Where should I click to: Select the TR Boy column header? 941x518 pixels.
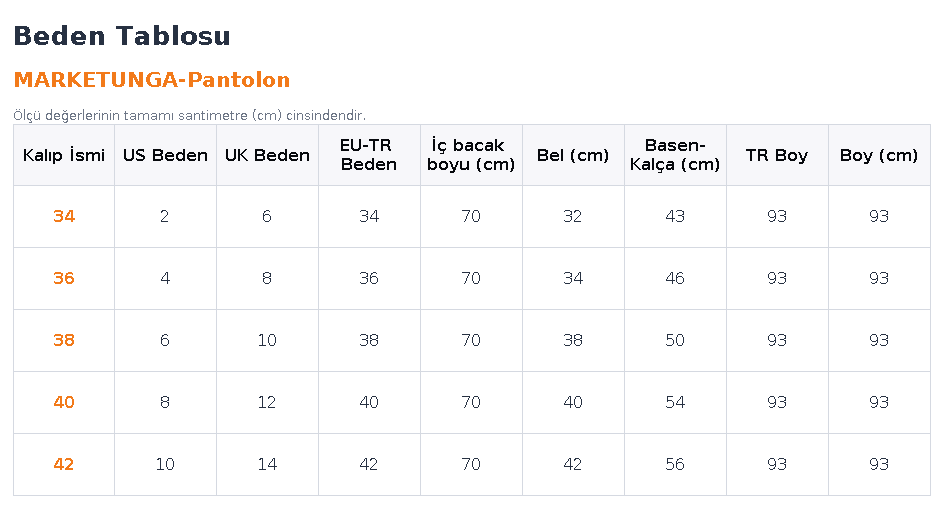click(x=777, y=155)
